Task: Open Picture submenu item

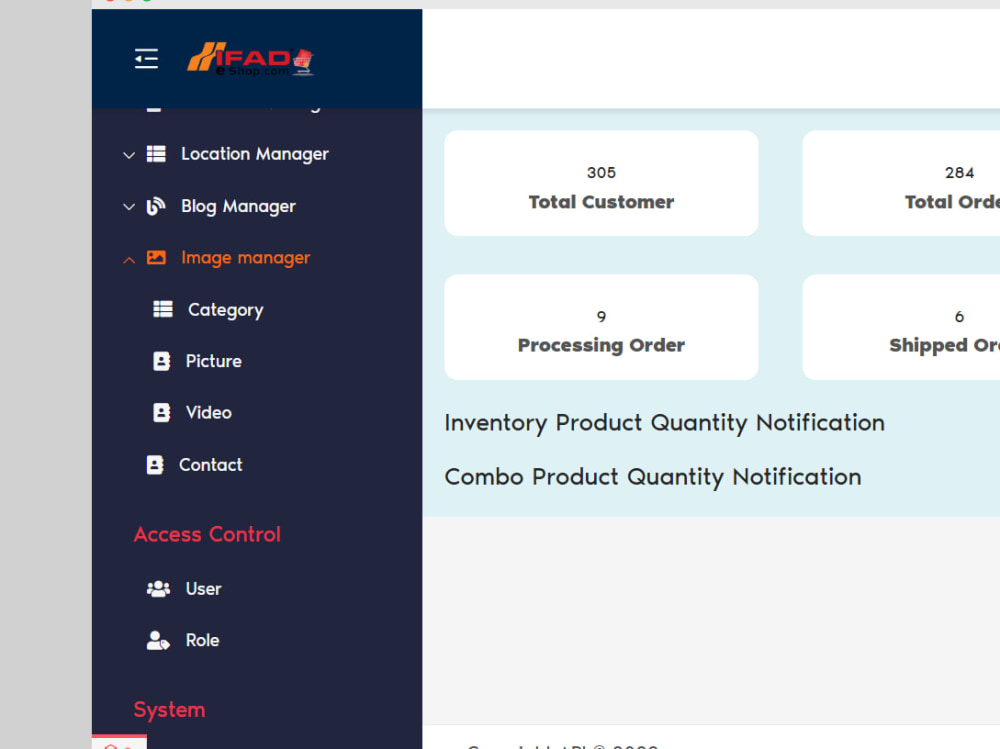Action: (x=214, y=361)
